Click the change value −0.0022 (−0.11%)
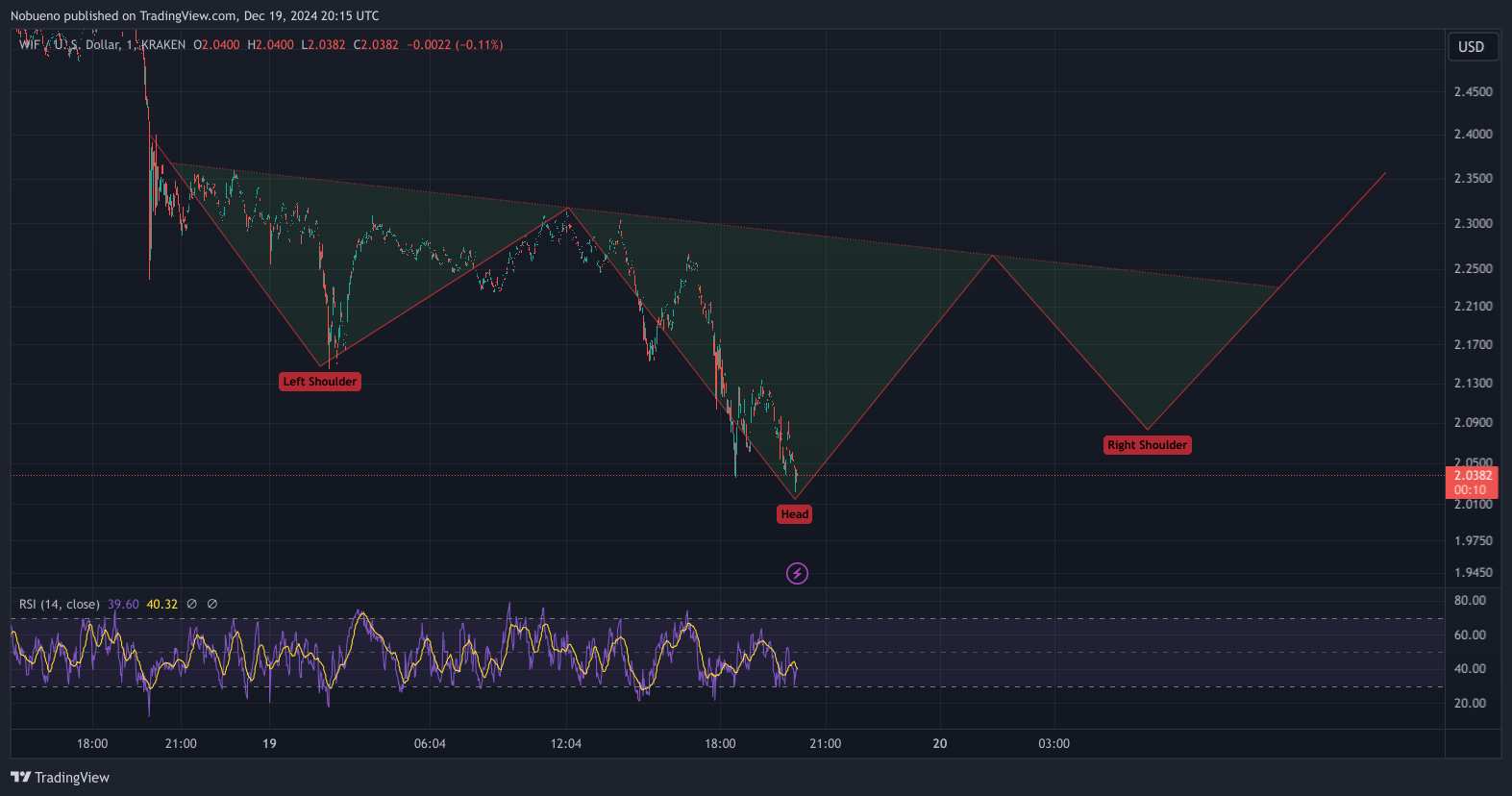The image size is (1512, 796). tap(455, 44)
